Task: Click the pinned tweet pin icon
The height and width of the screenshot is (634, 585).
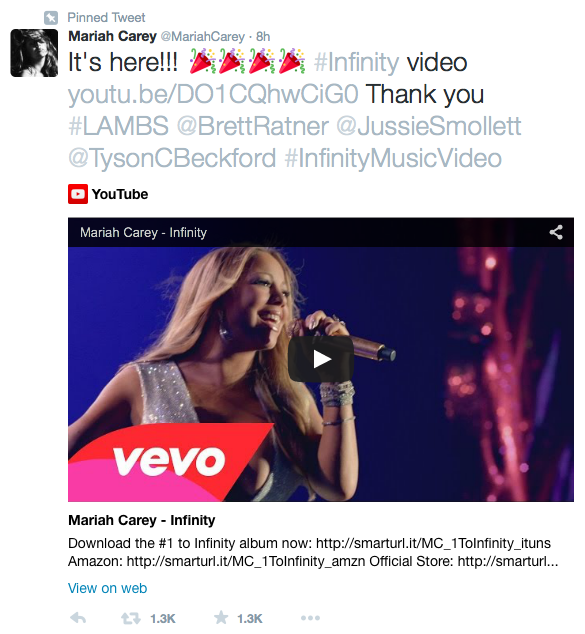Action: point(51,18)
